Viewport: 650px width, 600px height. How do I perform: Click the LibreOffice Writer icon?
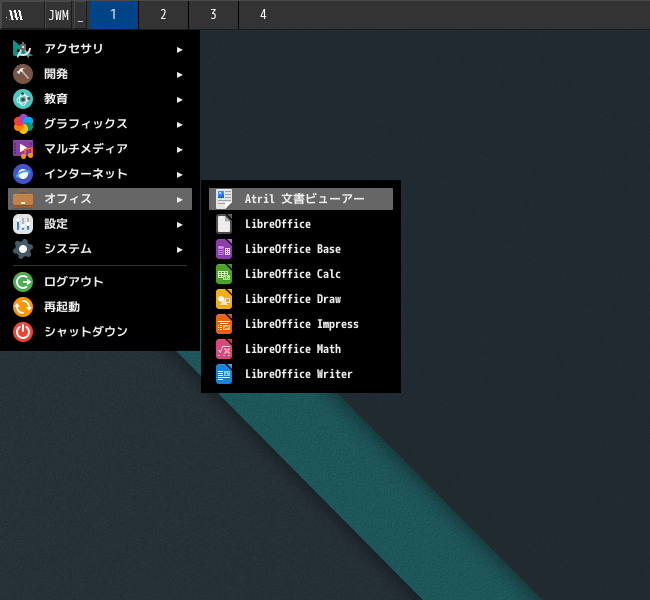point(224,374)
